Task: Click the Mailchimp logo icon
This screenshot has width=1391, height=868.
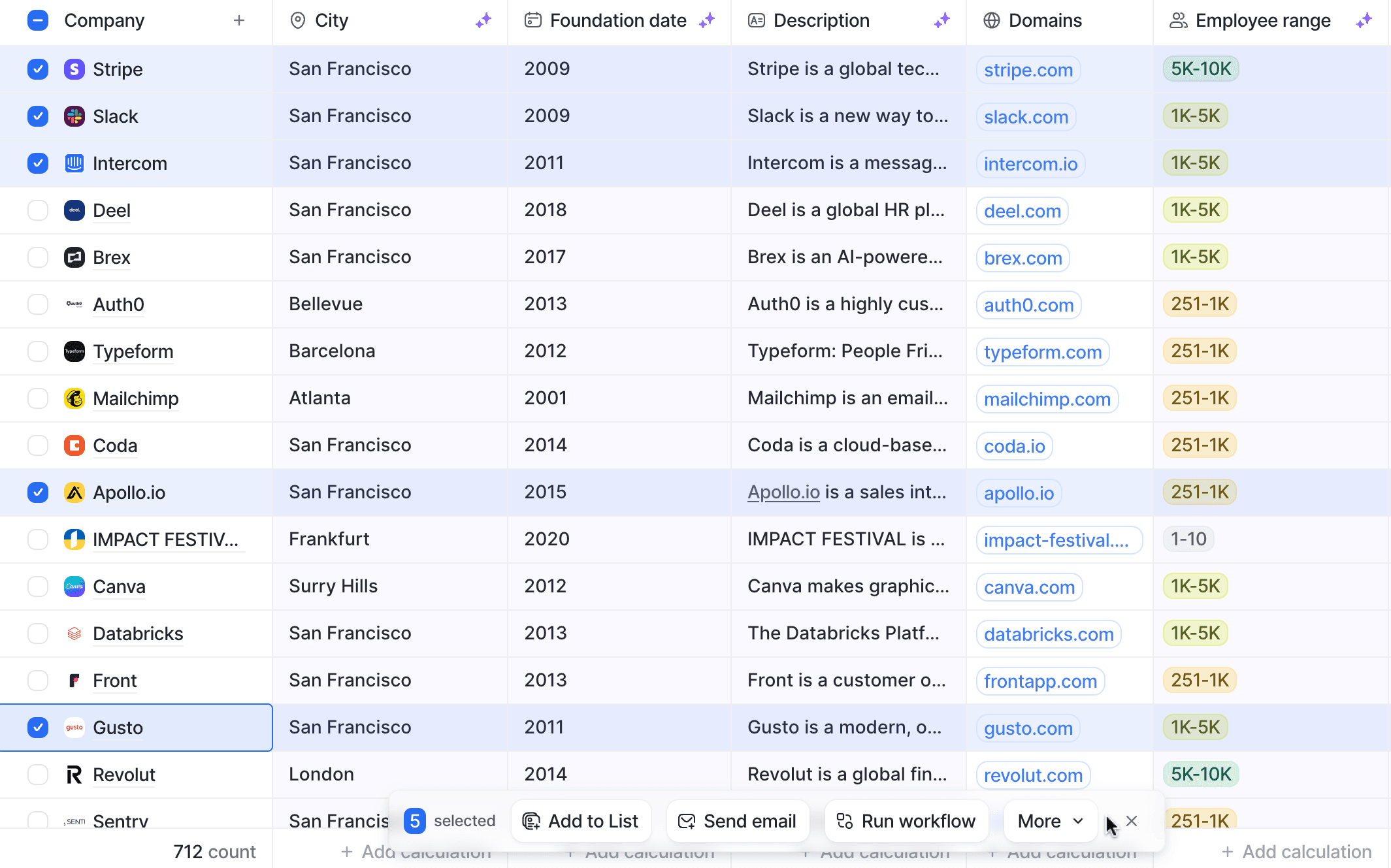Action: coord(74,398)
